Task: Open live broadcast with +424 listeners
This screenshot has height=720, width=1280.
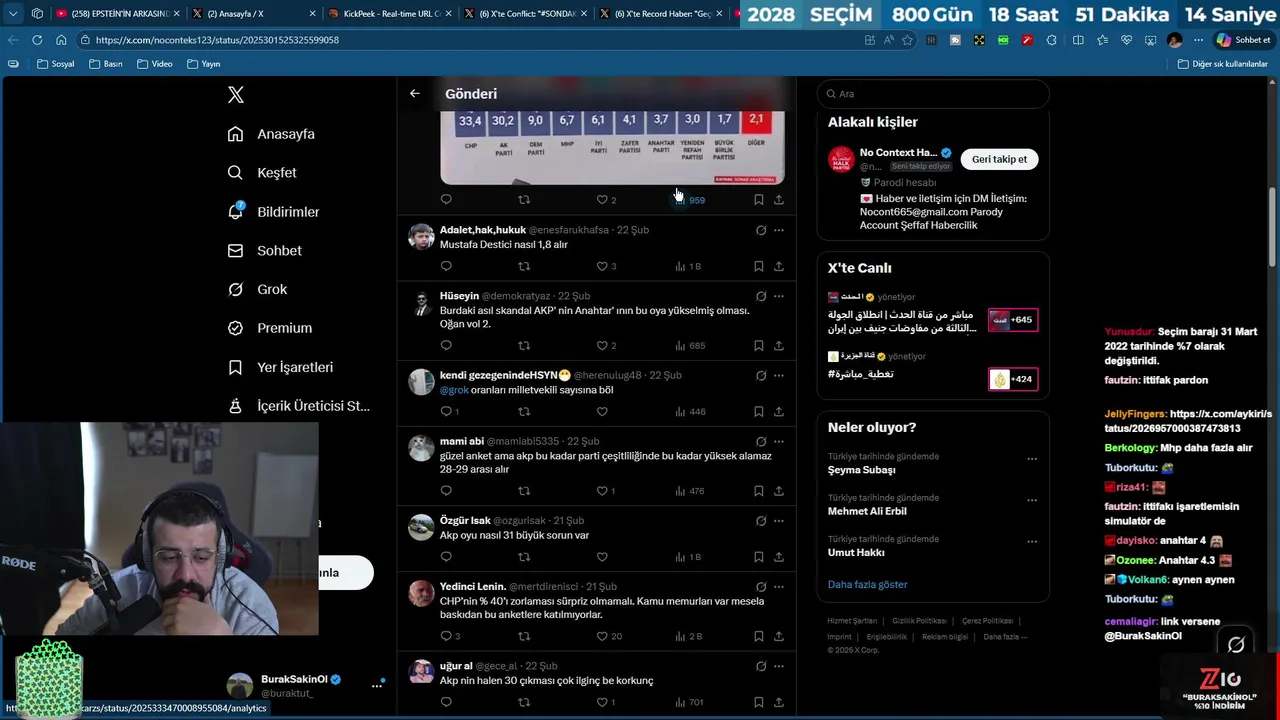Action: (x=1012, y=379)
